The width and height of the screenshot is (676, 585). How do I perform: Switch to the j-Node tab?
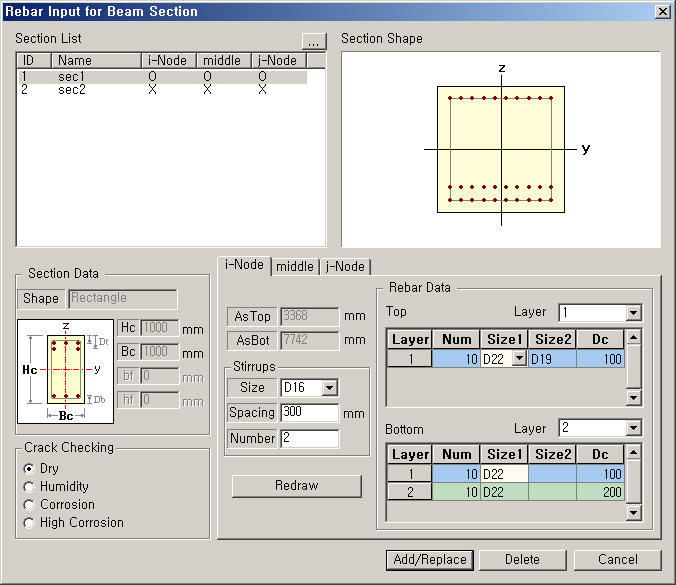coord(345,267)
